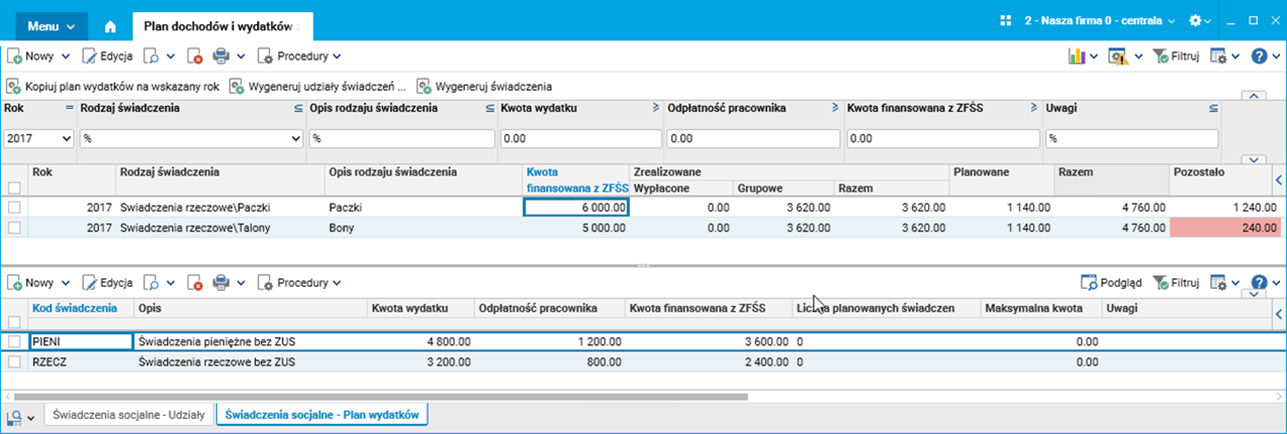Click the windows grid icon in title bar

click(1006, 20)
